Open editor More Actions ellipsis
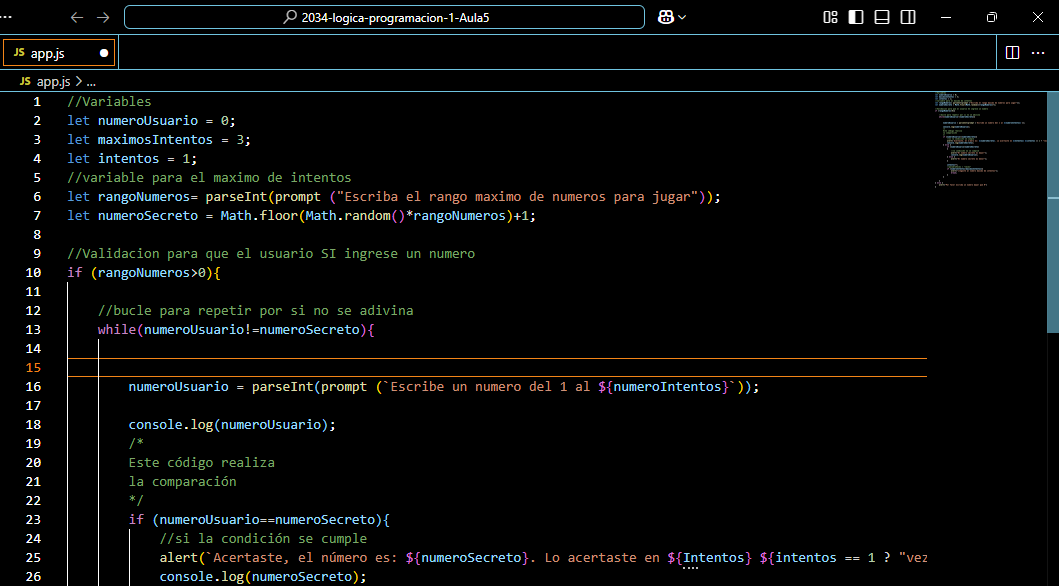1059x586 pixels. tap(1038, 53)
